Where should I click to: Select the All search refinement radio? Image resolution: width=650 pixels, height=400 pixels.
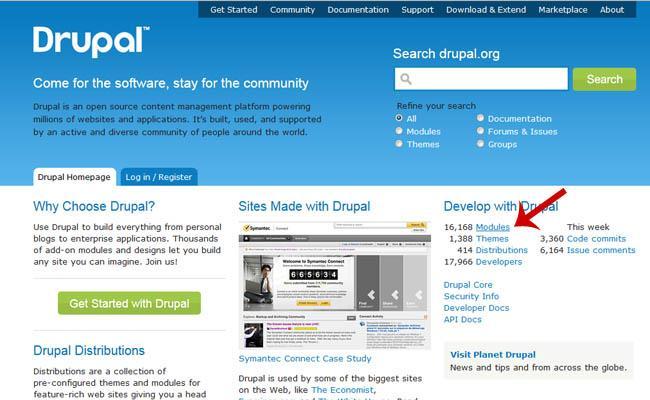click(x=399, y=118)
